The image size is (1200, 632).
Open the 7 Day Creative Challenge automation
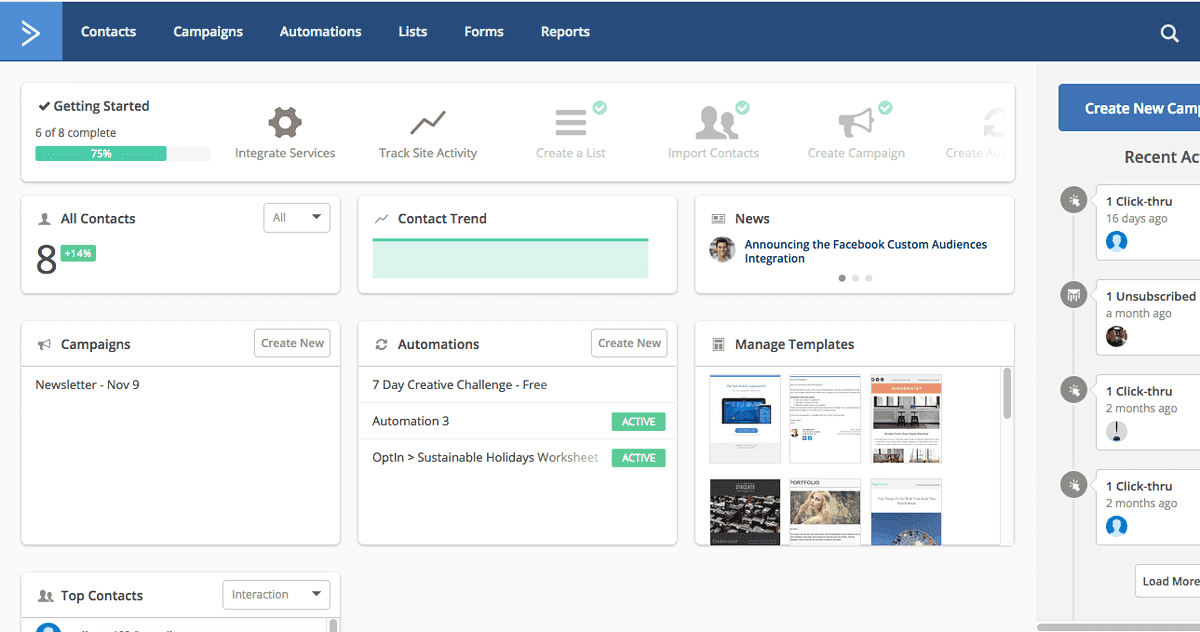[459, 385]
